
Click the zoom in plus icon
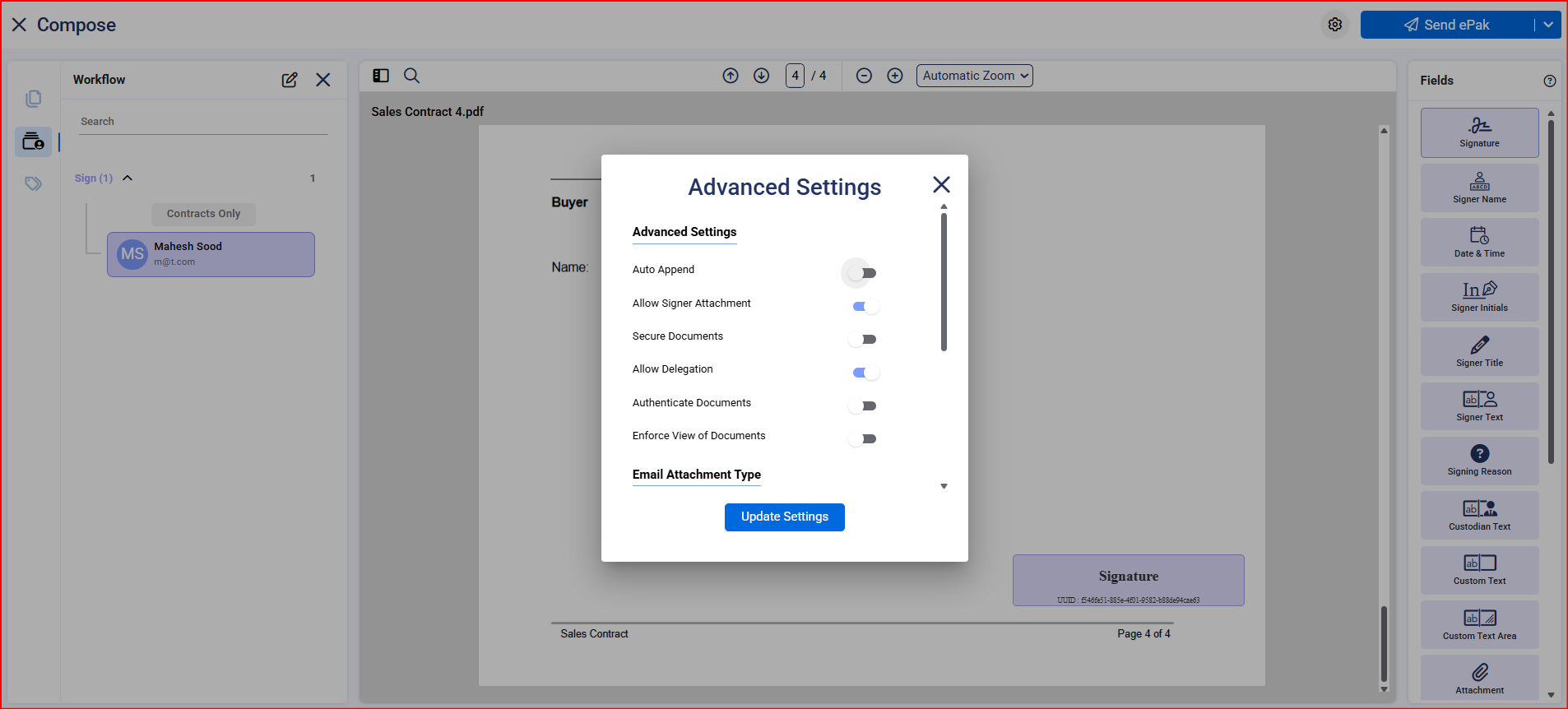[894, 76]
